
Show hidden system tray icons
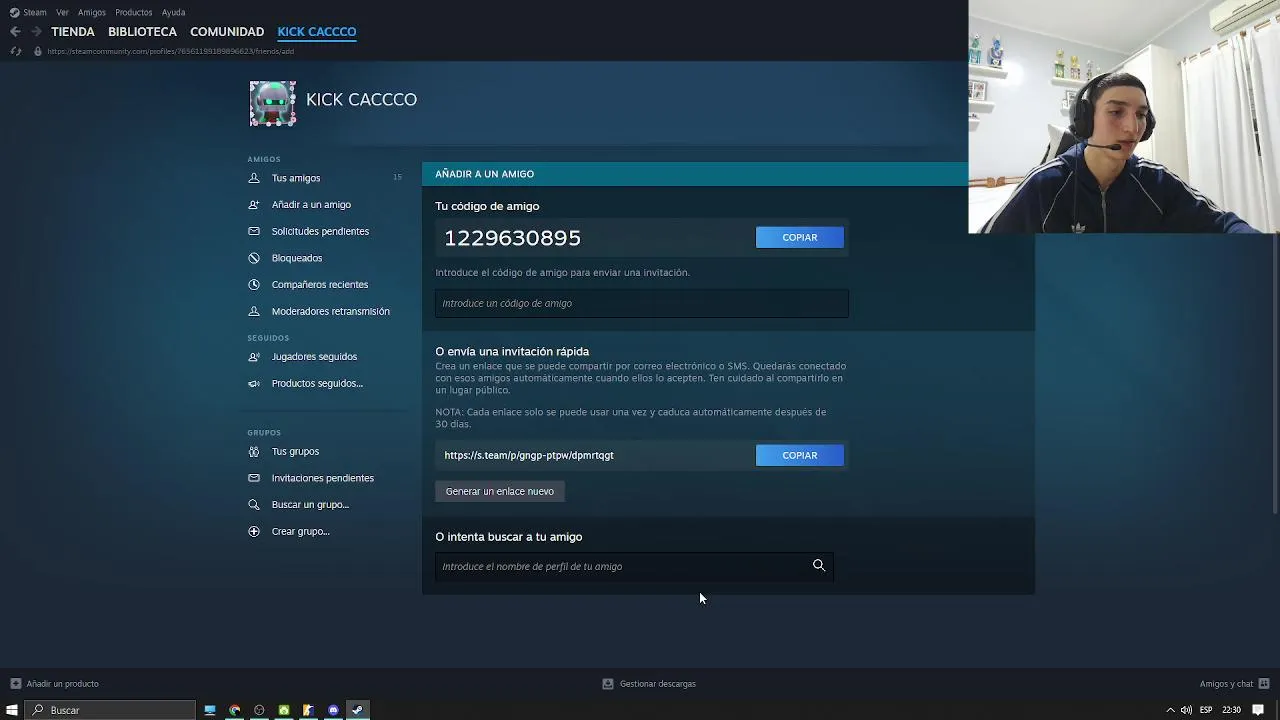pos(1170,710)
